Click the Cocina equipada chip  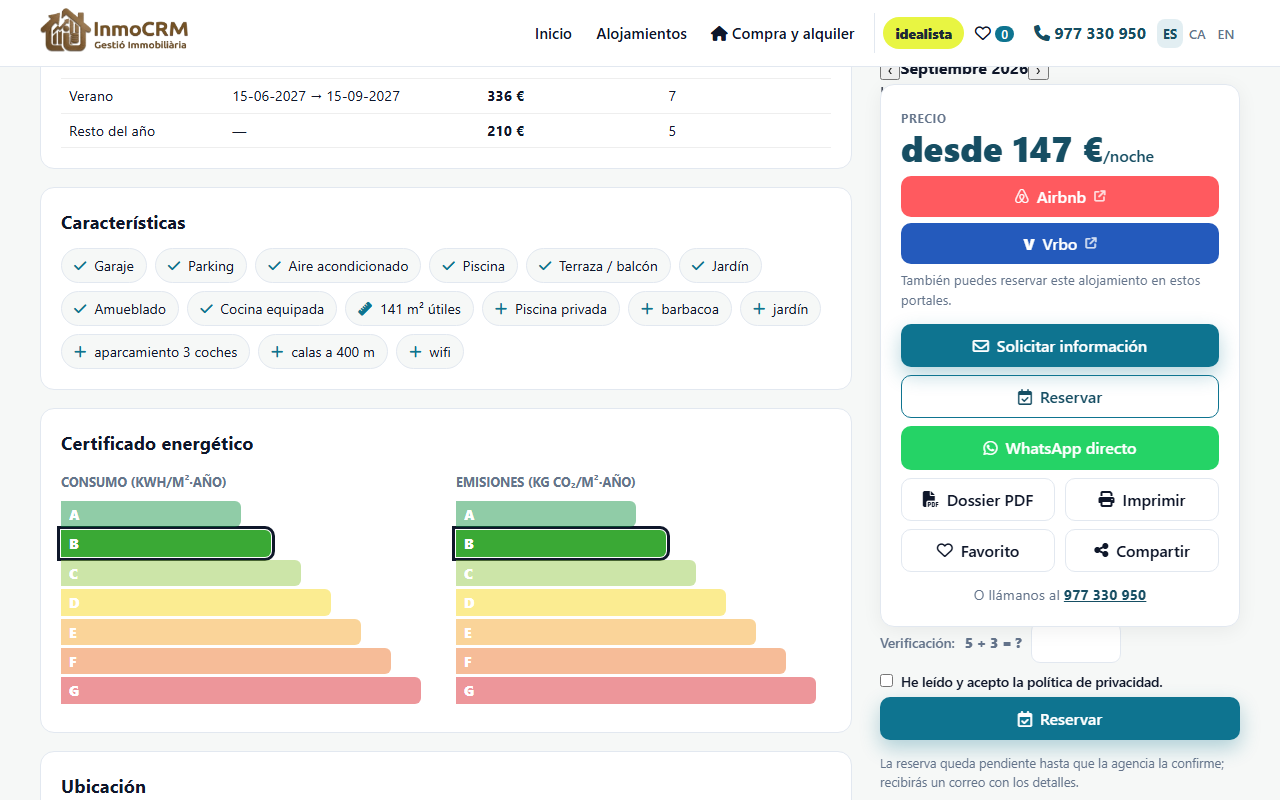(x=262, y=309)
